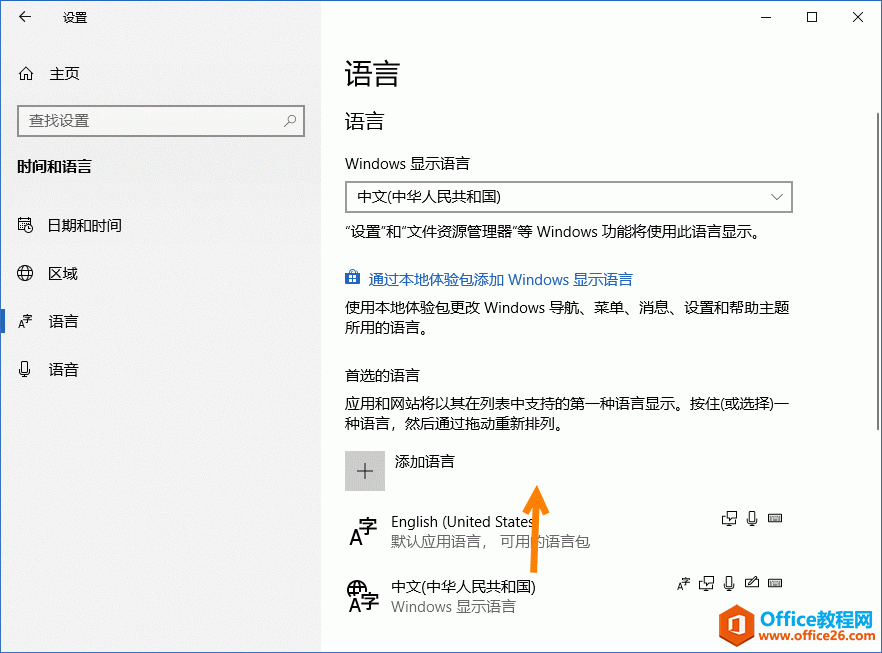The width and height of the screenshot is (882, 653).
Task: Click the English (United States) language icon
Action: point(363,532)
